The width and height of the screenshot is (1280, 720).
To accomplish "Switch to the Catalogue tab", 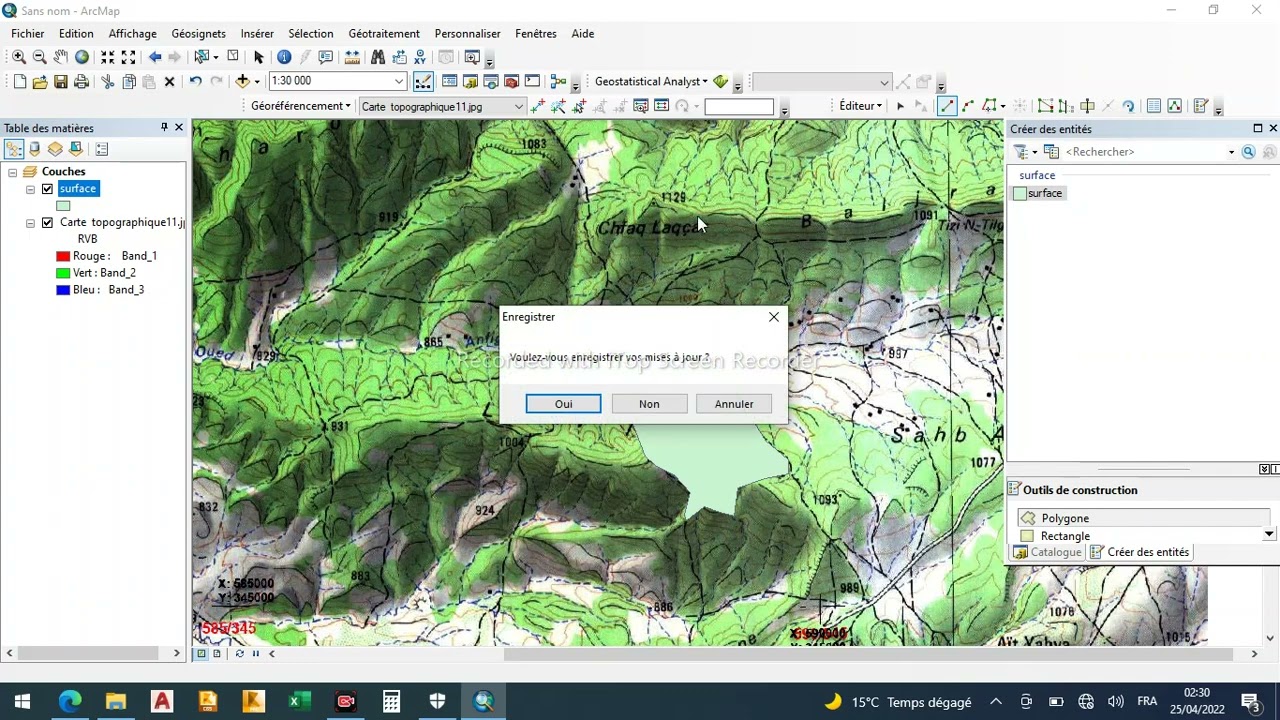I will [x=1048, y=552].
